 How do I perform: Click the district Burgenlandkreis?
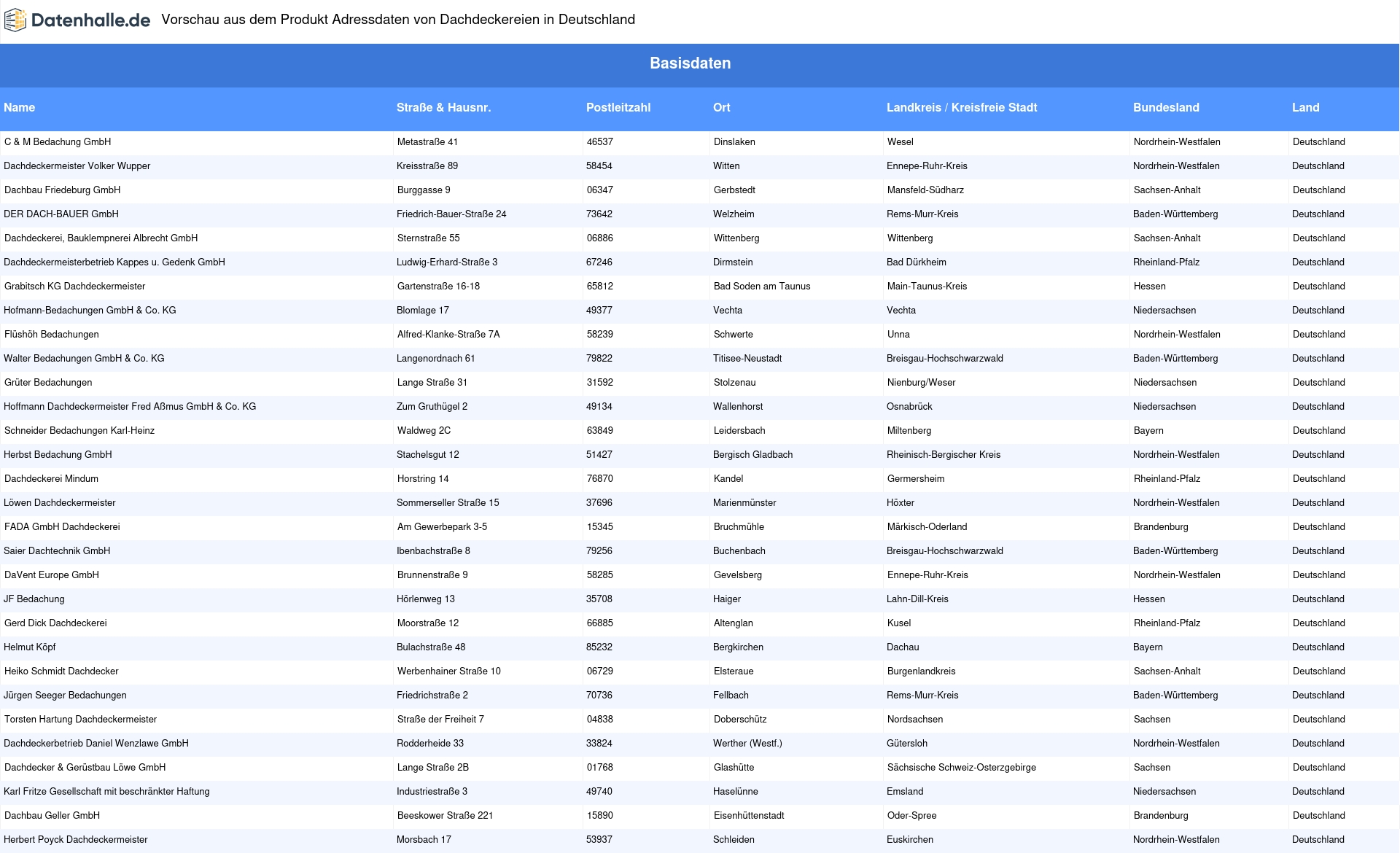point(922,671)
